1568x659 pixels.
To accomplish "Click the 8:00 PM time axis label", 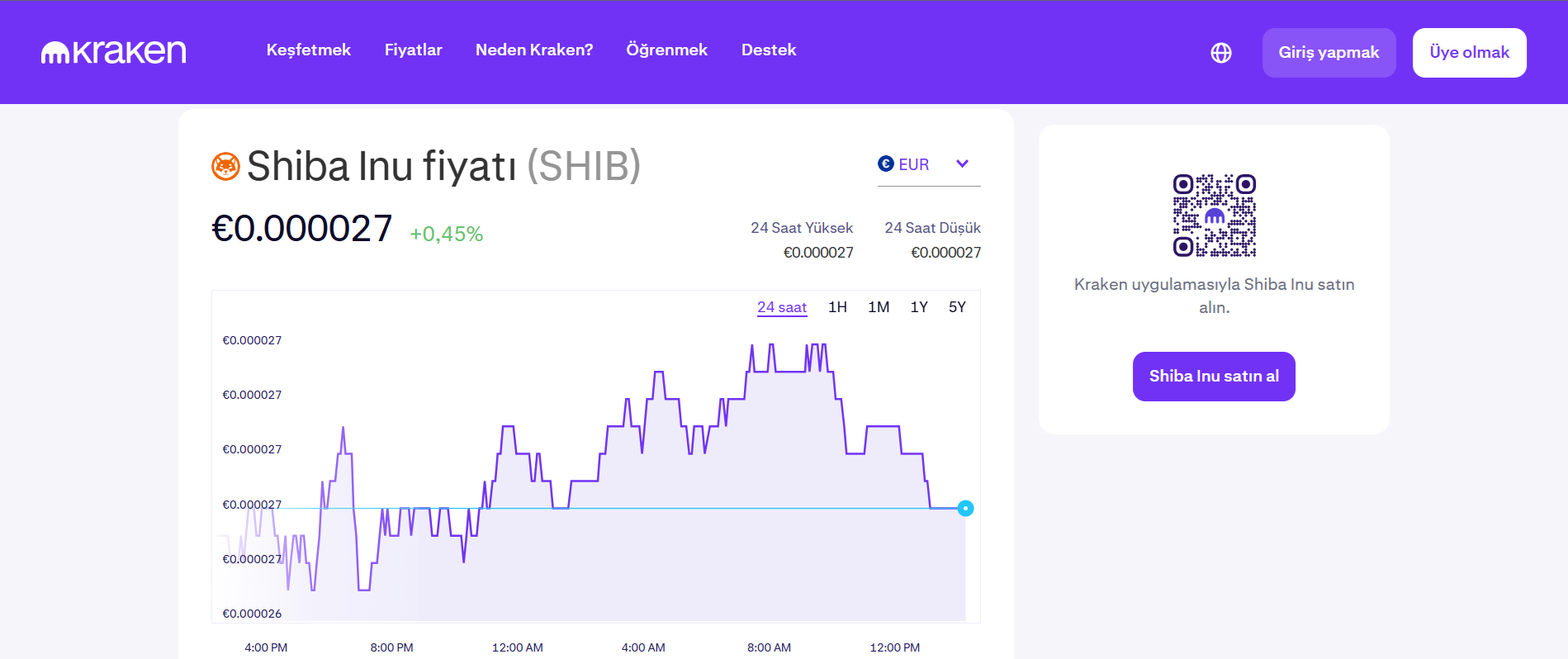I will pos(391,647).
